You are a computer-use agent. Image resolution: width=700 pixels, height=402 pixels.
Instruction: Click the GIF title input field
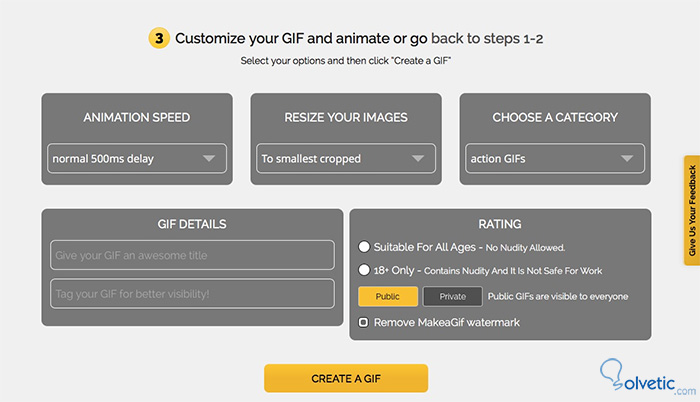click(191, 255)
